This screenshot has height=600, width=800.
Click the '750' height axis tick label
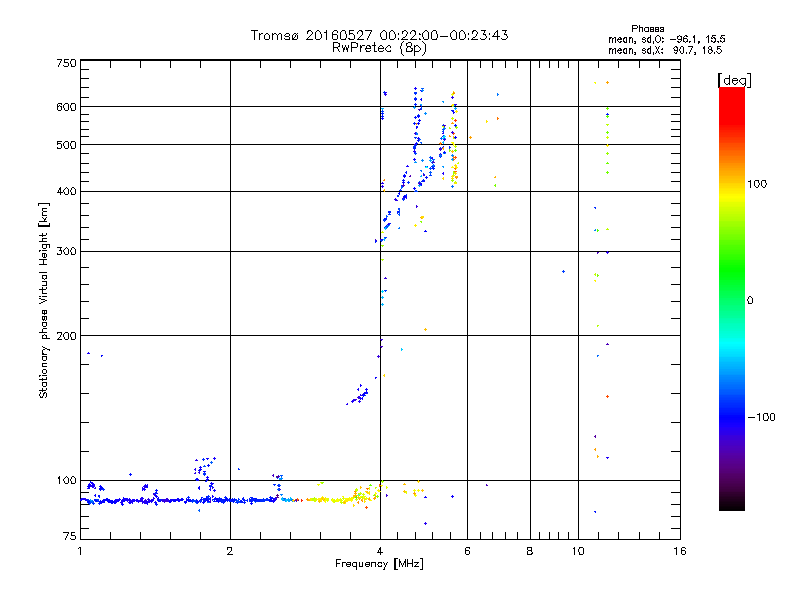tap(66, 63)
